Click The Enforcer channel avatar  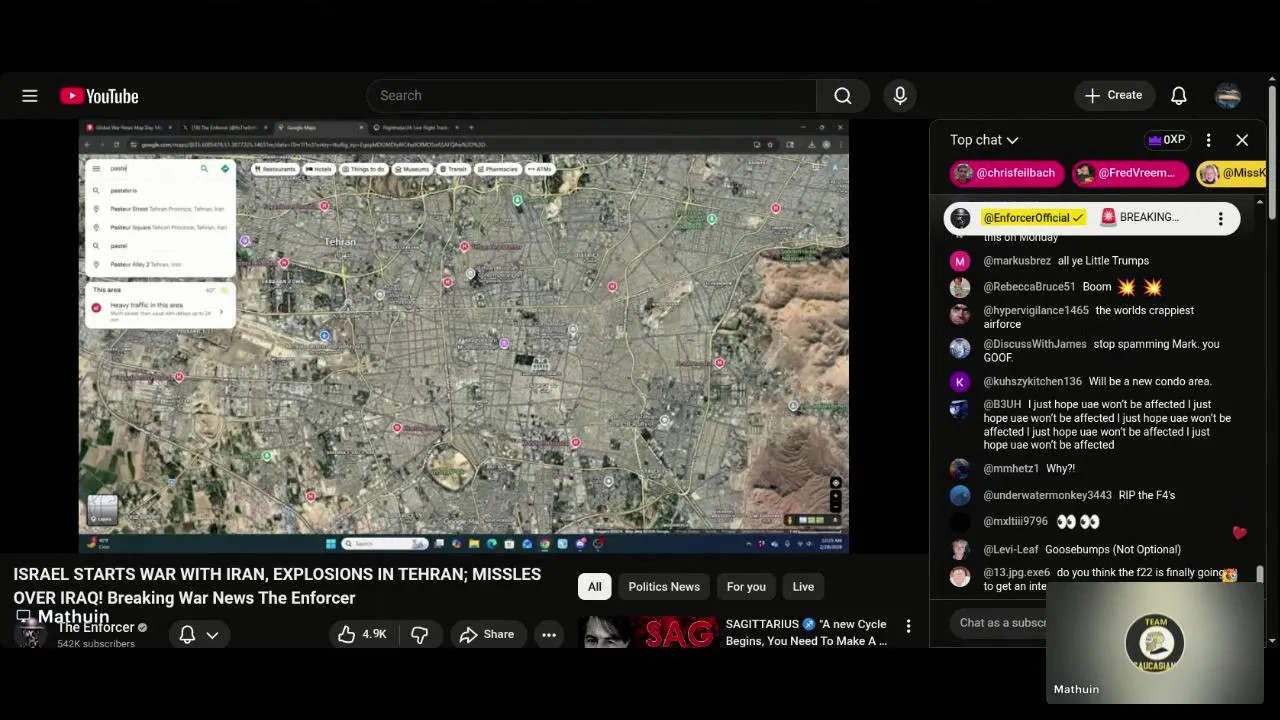[x=30, y=634]
